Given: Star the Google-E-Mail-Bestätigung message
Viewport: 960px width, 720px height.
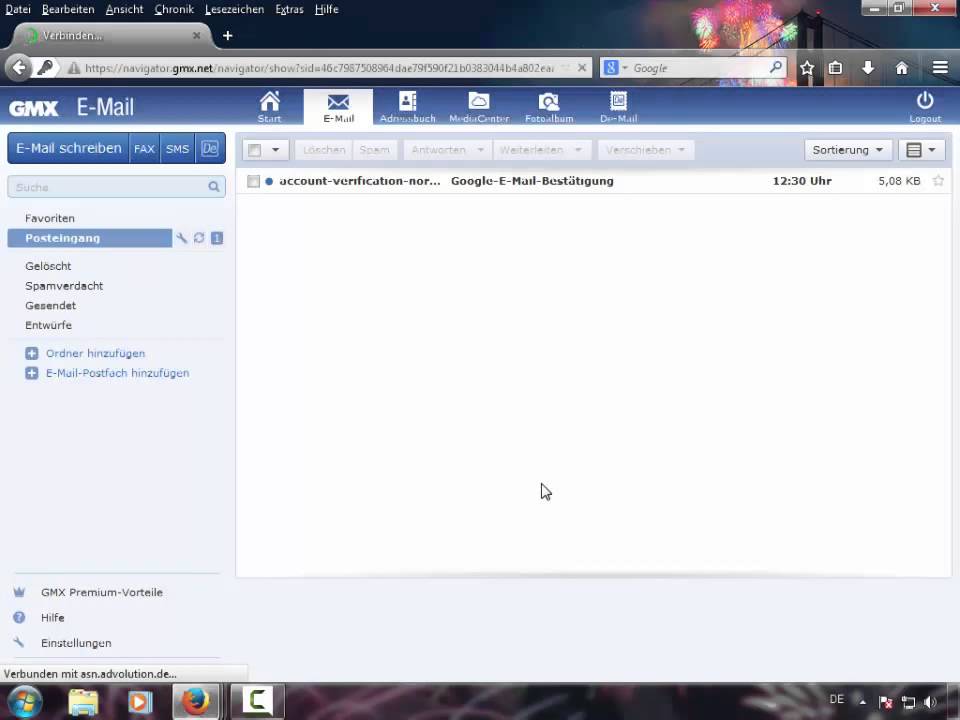Looking at the screenshot, I should click(938, 181).
